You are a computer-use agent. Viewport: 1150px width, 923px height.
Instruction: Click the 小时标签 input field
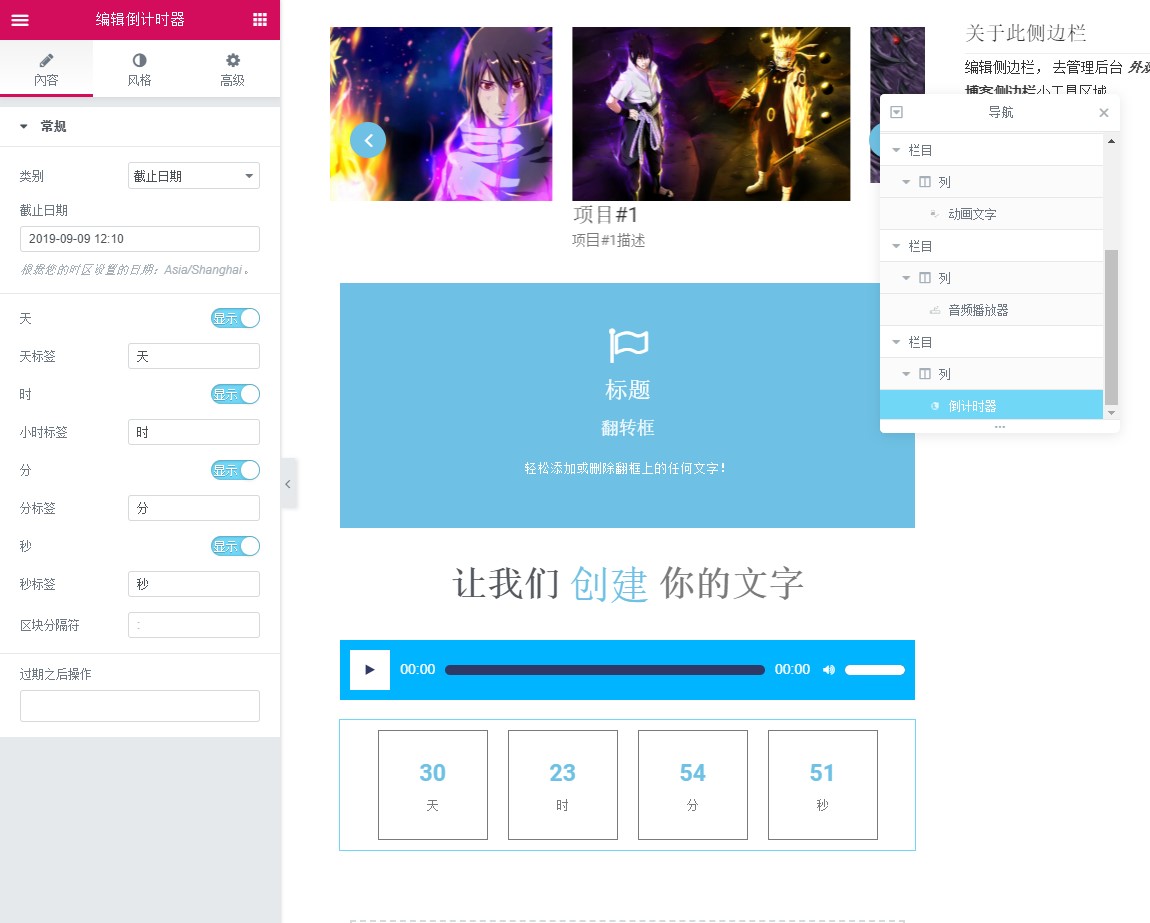click(x=194, y=432)
